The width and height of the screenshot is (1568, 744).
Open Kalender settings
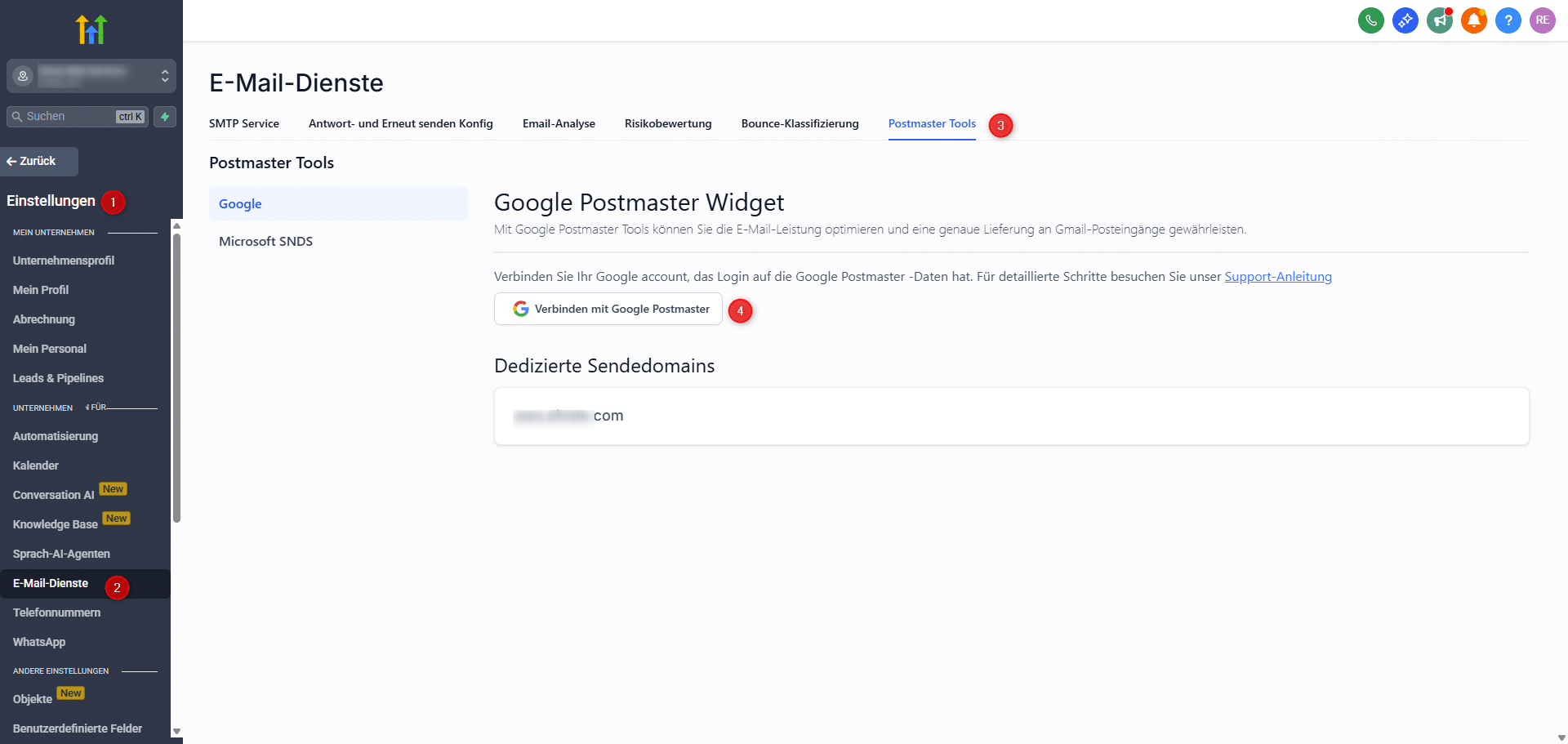point(36,466)
